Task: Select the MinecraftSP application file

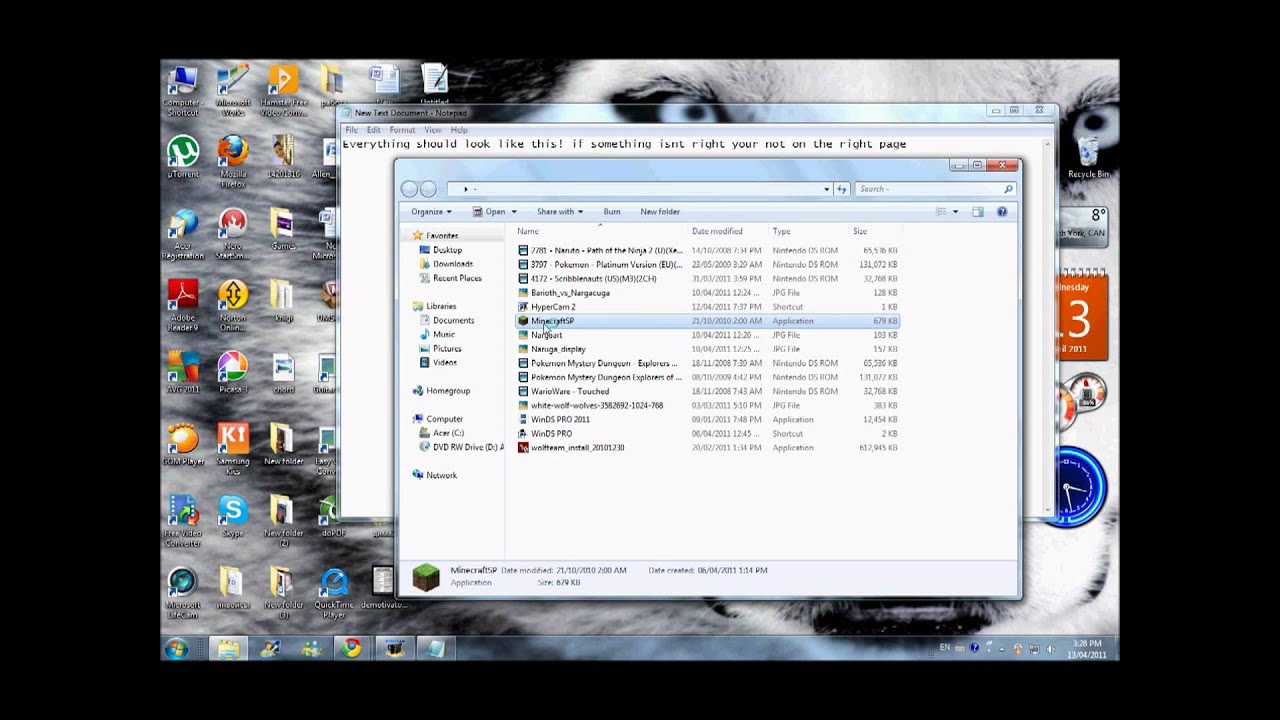Action: [707, 321]
